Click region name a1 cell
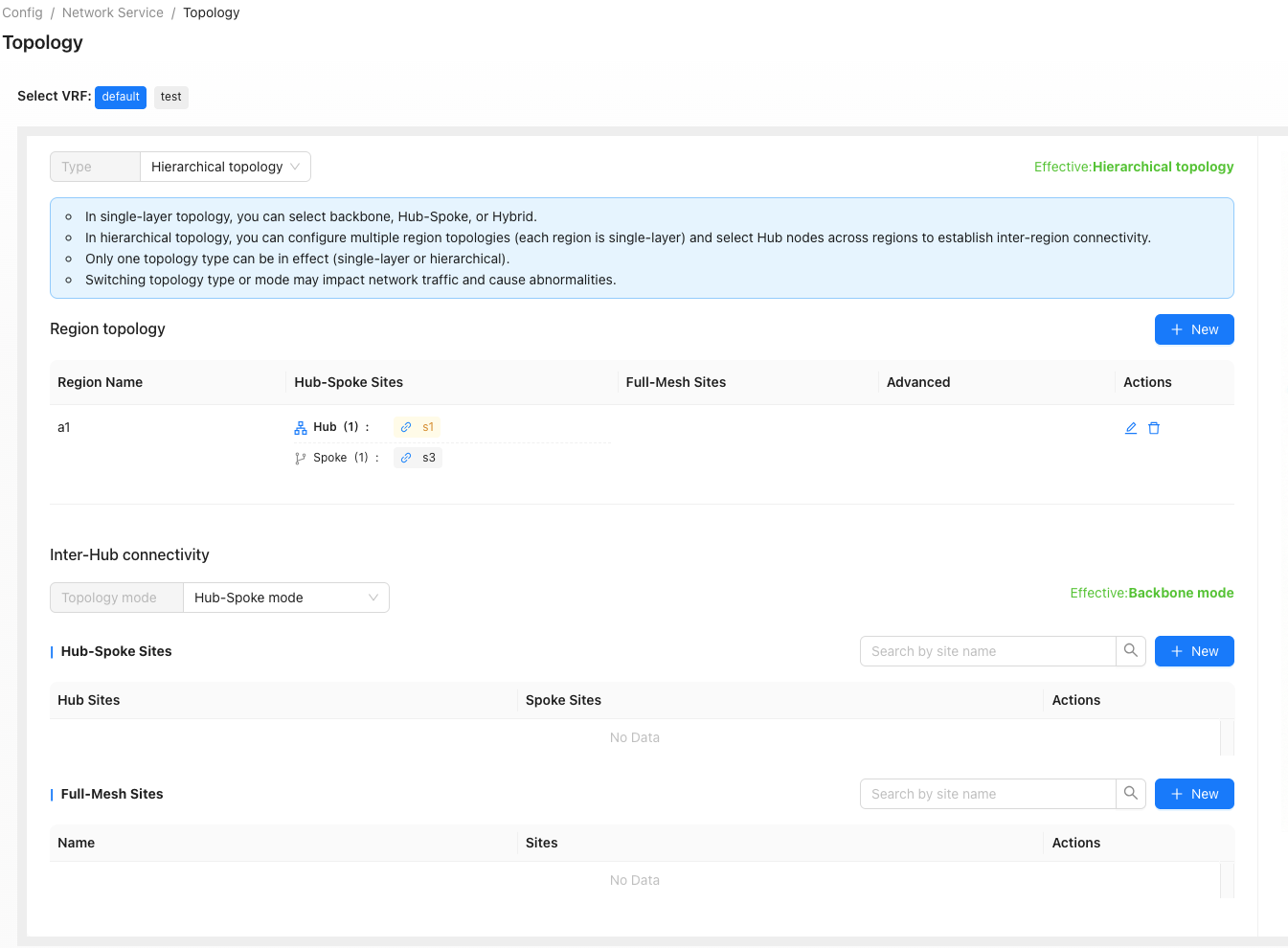The height and width of the screenshot is (948, 1288). coord(64,427)
